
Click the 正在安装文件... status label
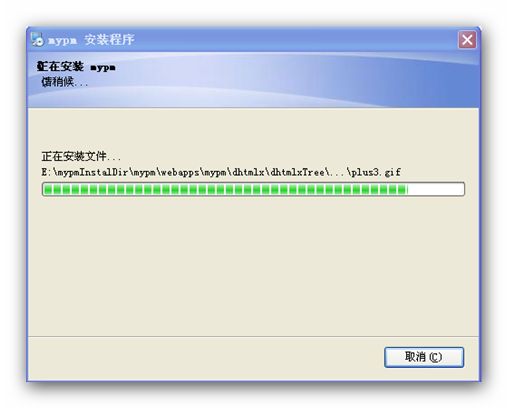click(81, 156)
